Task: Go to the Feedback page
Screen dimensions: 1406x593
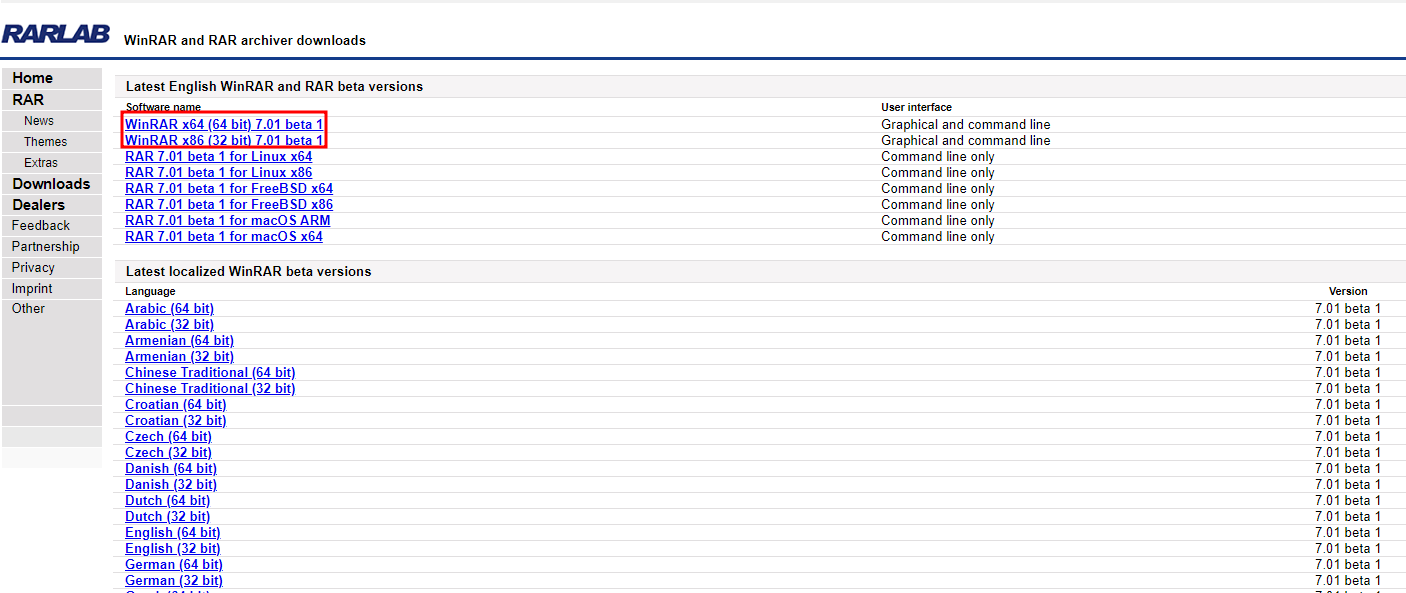Action: (x=41, y=226)
